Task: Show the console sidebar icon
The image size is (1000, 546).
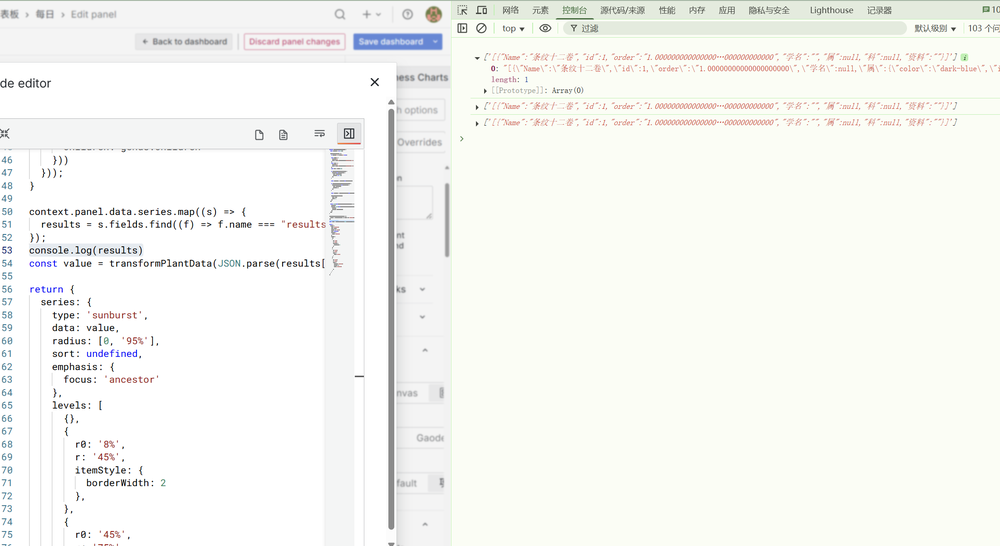Action: click(462, 28)
